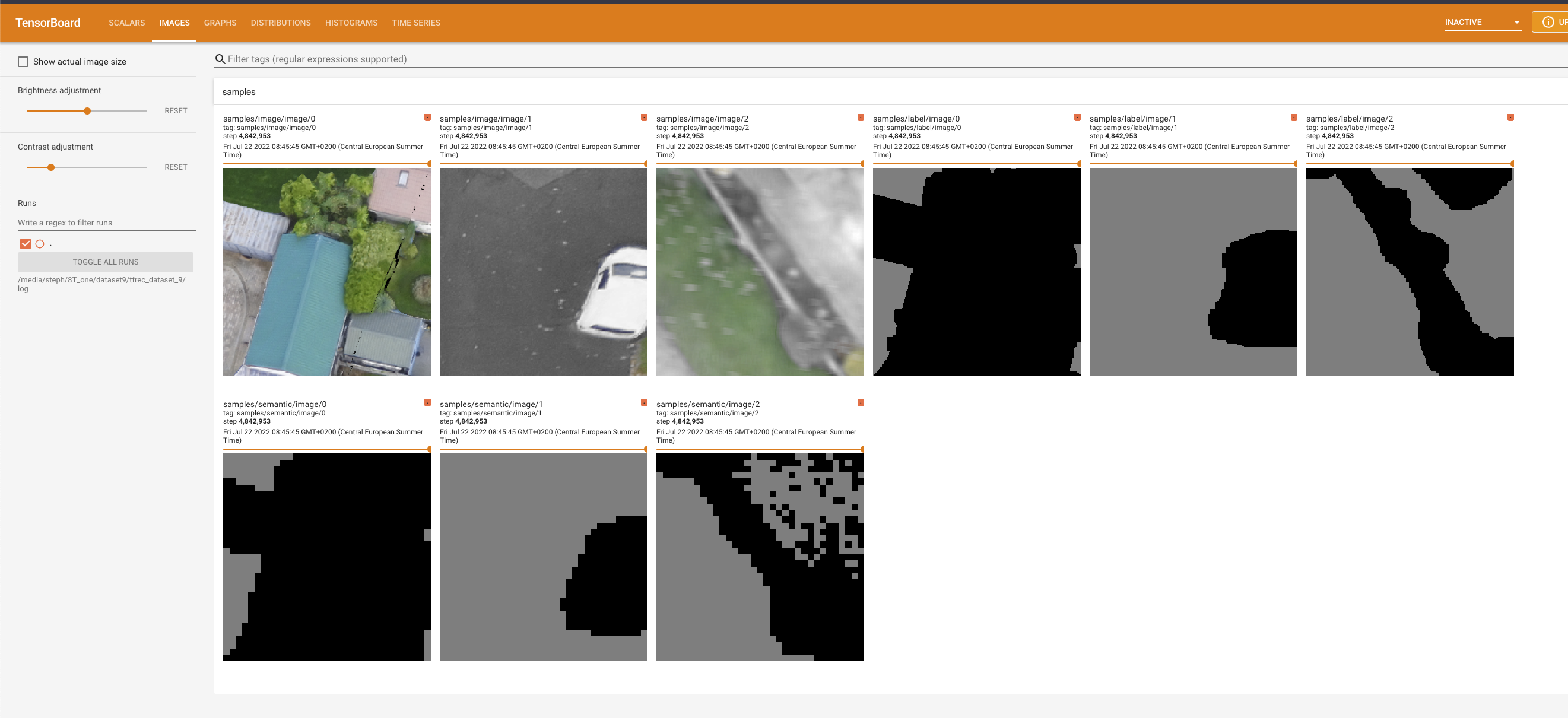
Task: Click the INACTIVE dropdown arrow
Action: pos(1517,23)
